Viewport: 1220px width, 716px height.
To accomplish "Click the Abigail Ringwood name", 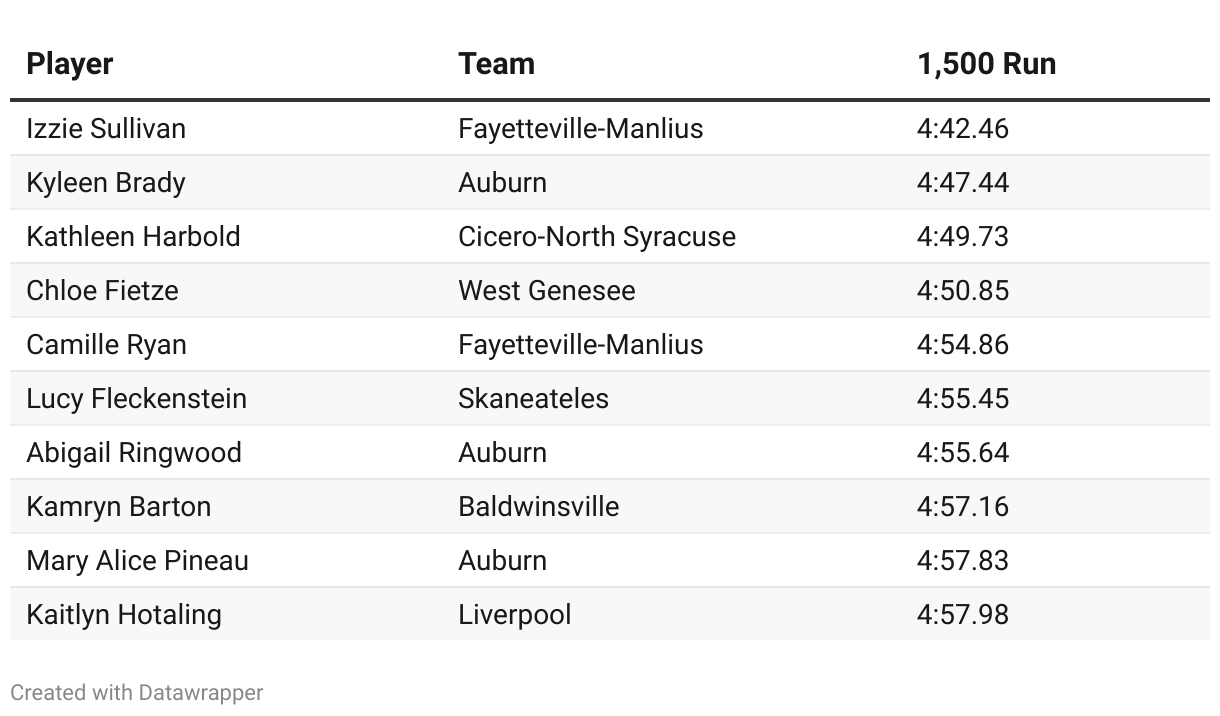I will point(134,453).
